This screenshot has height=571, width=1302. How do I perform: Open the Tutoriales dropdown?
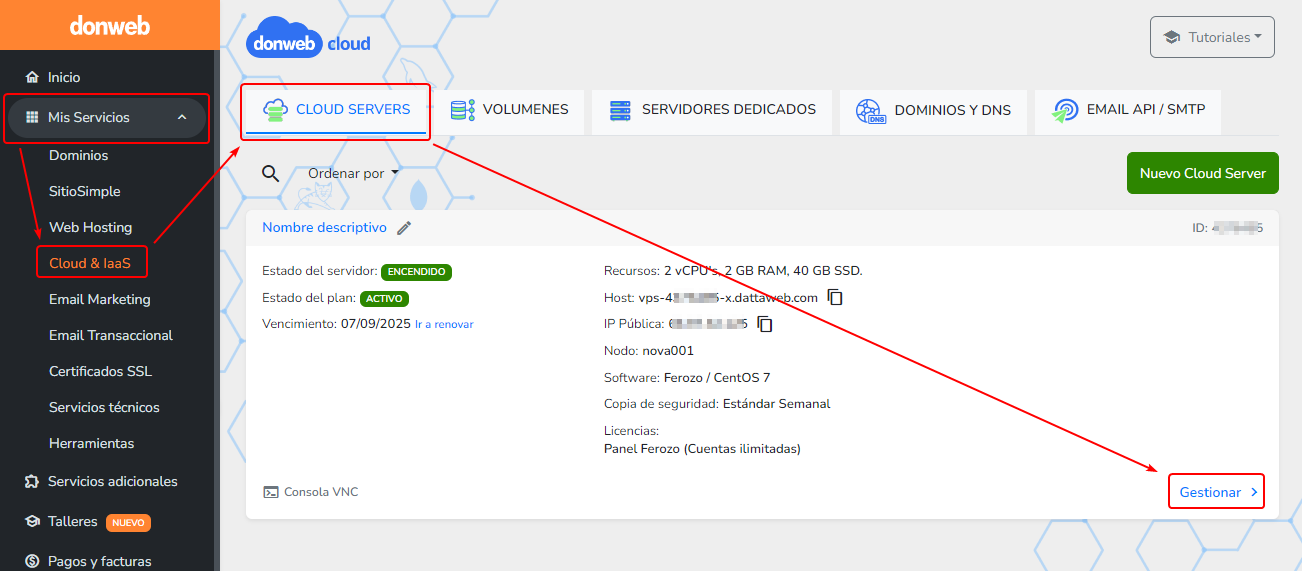pyautogui.click(x=1212, y=37)
